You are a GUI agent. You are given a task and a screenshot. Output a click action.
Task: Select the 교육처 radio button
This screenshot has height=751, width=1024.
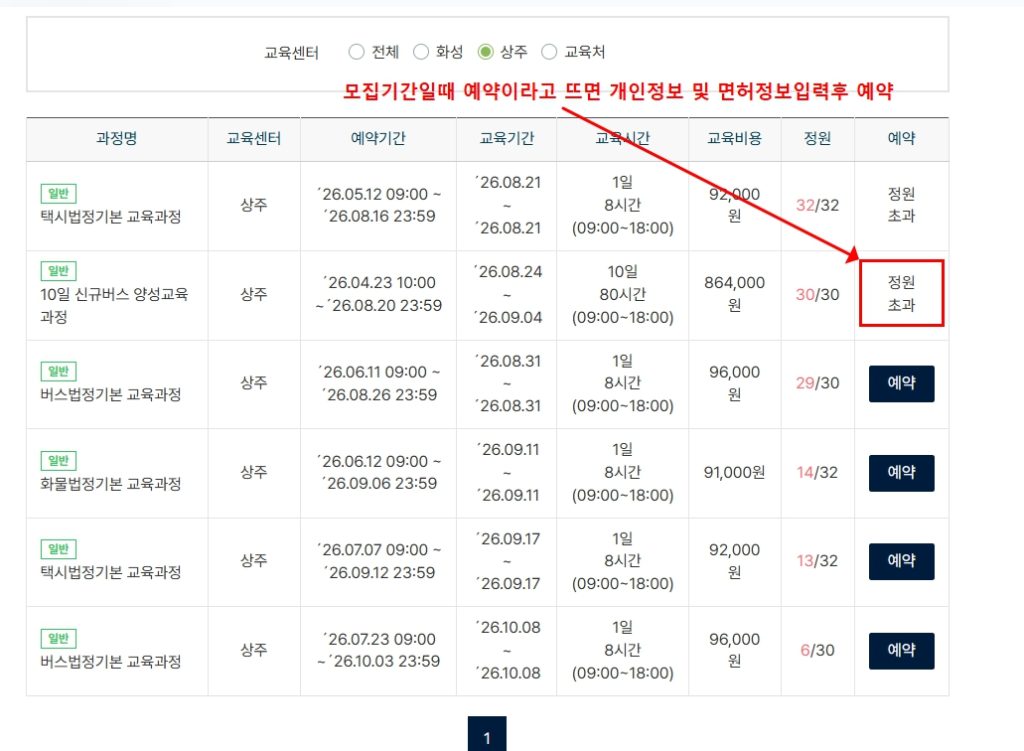tap(549, 52)
